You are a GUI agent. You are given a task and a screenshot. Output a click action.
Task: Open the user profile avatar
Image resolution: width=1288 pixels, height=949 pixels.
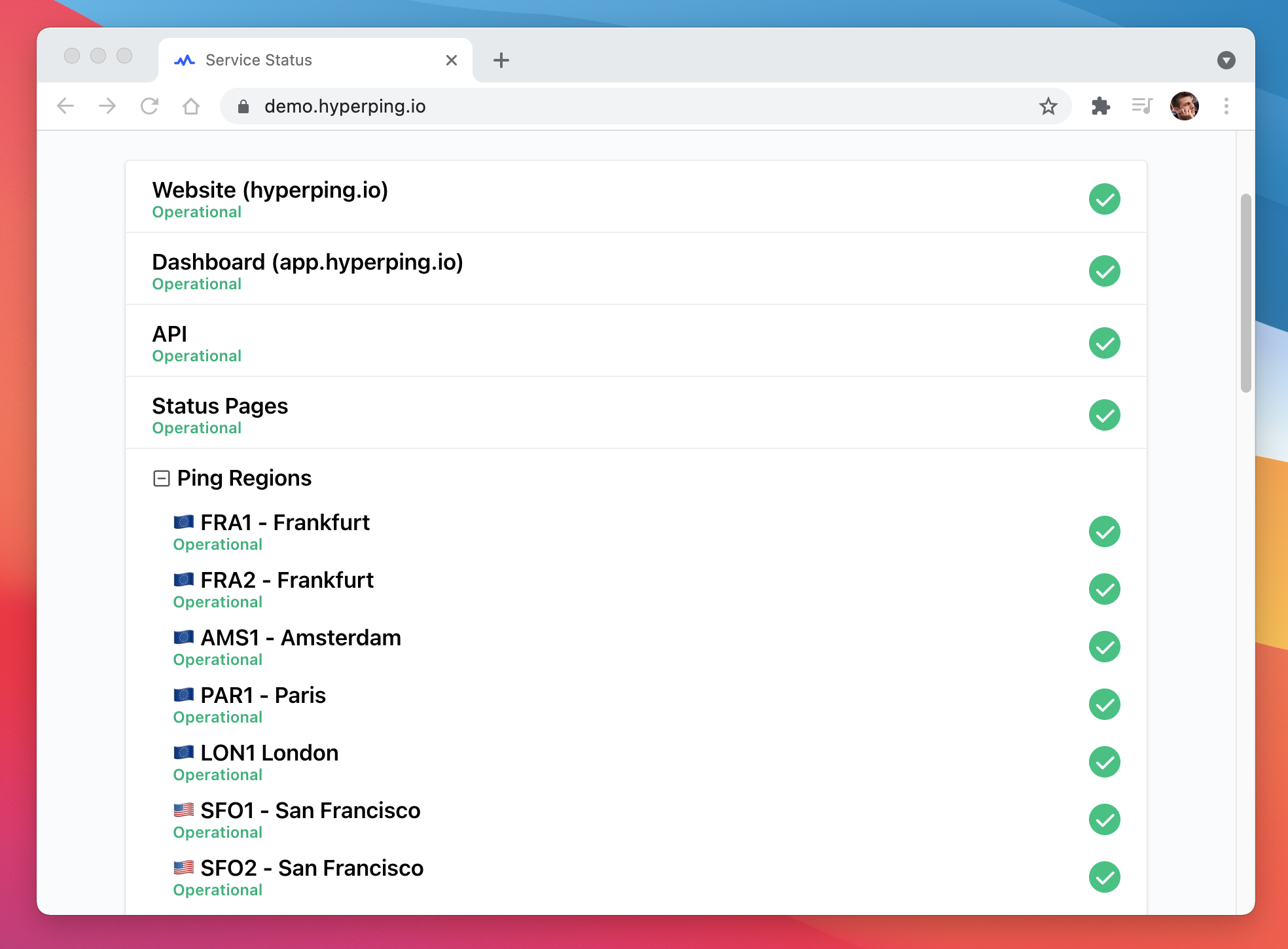pyautogui.click(x=1185, y=106)
